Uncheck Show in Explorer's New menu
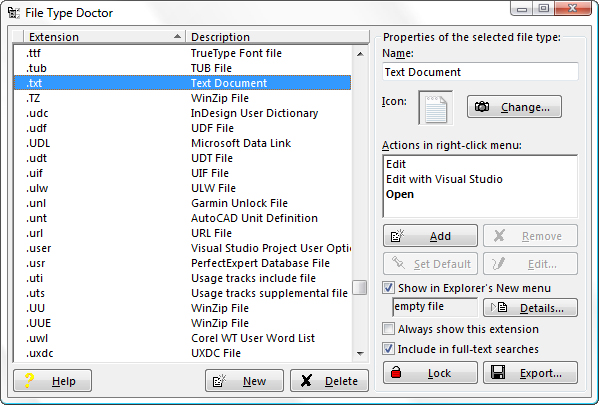This screenshot has width=599, height=405. coord(389,288)
